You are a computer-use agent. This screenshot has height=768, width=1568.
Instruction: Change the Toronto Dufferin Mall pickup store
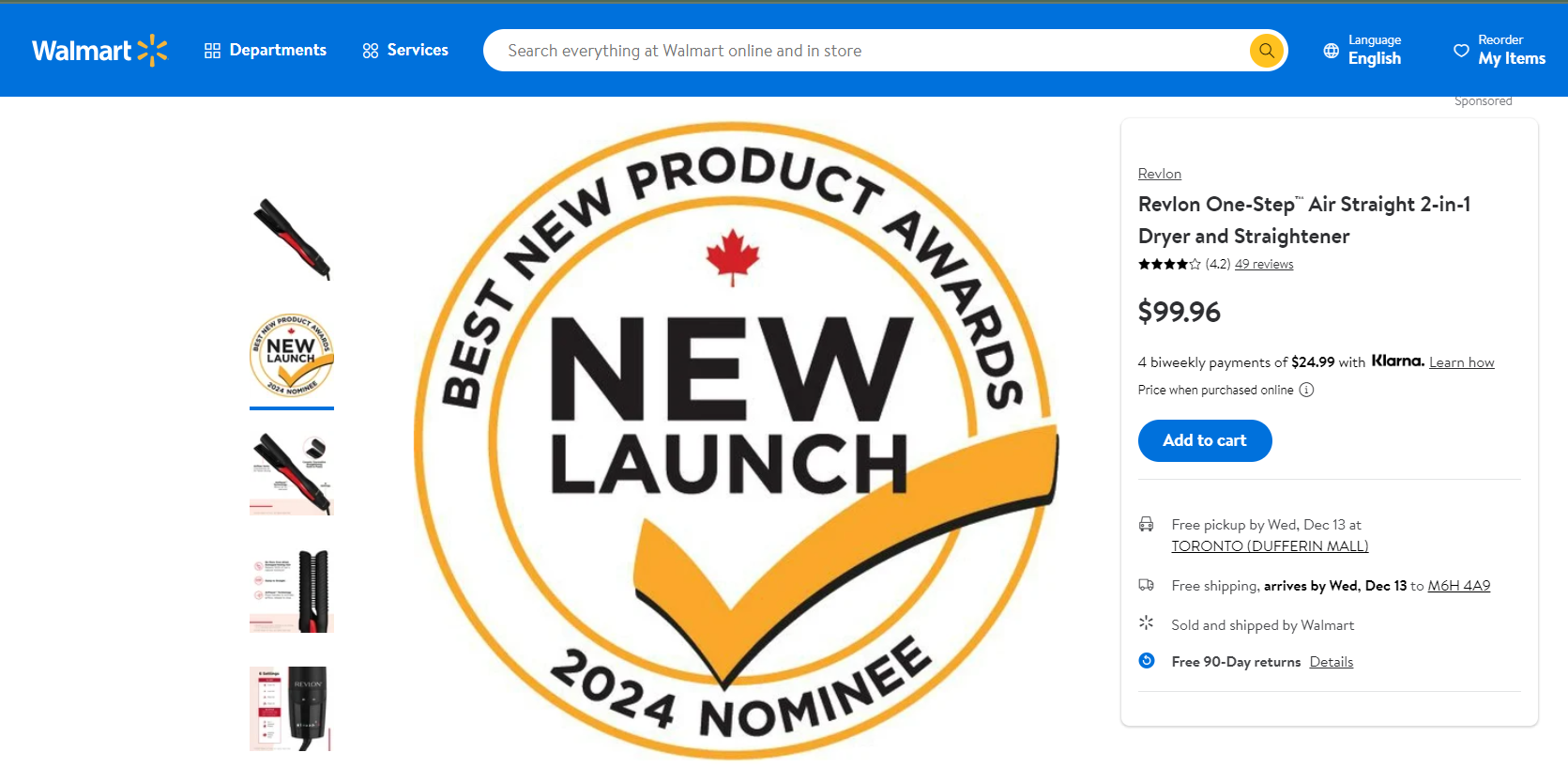pyautogui.click(x=1270, y=546)
